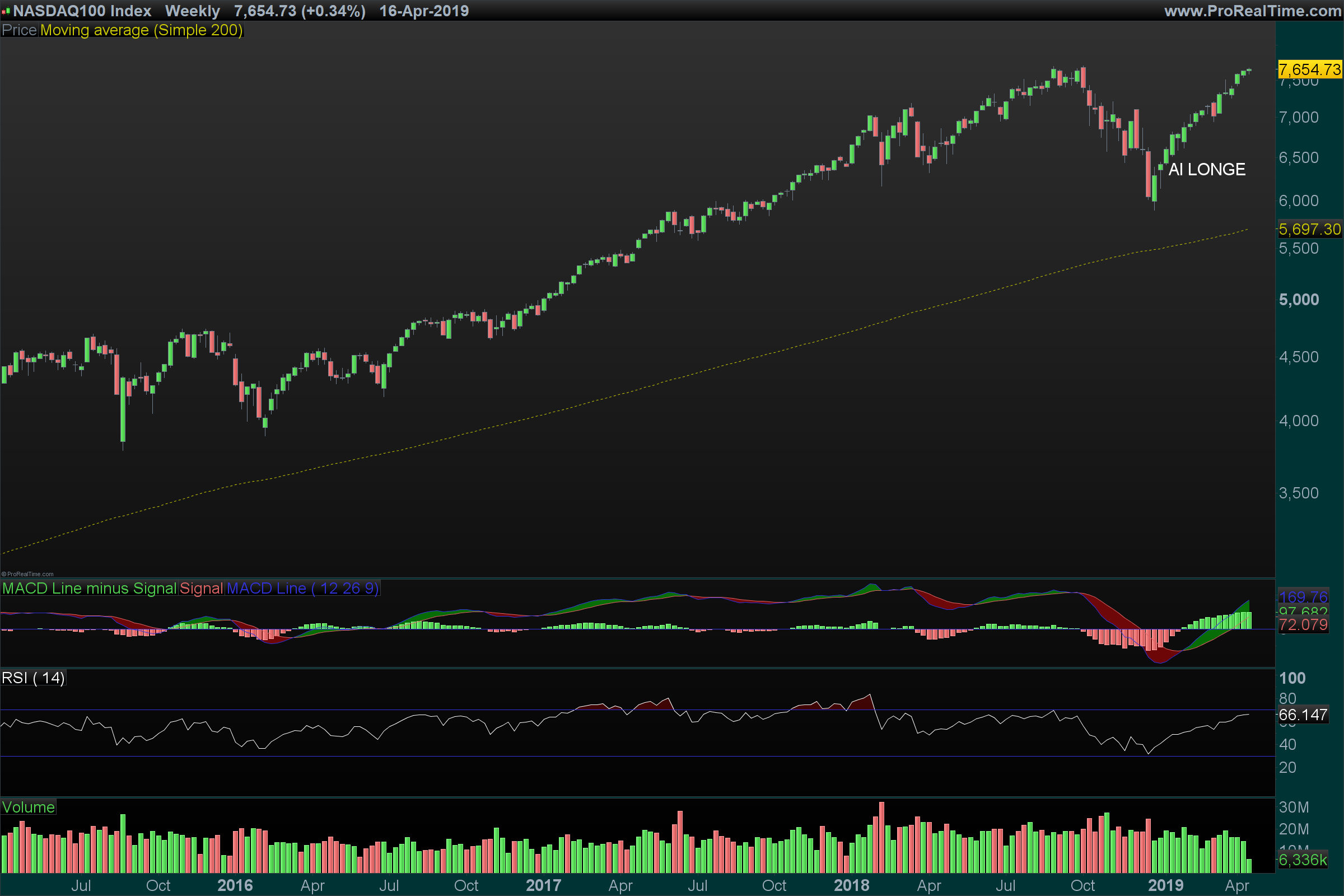Open the www.ProRealTime.com link
Image resolution: width=1344 pixels, height=896 pixels.
[x=1252, y=11]
